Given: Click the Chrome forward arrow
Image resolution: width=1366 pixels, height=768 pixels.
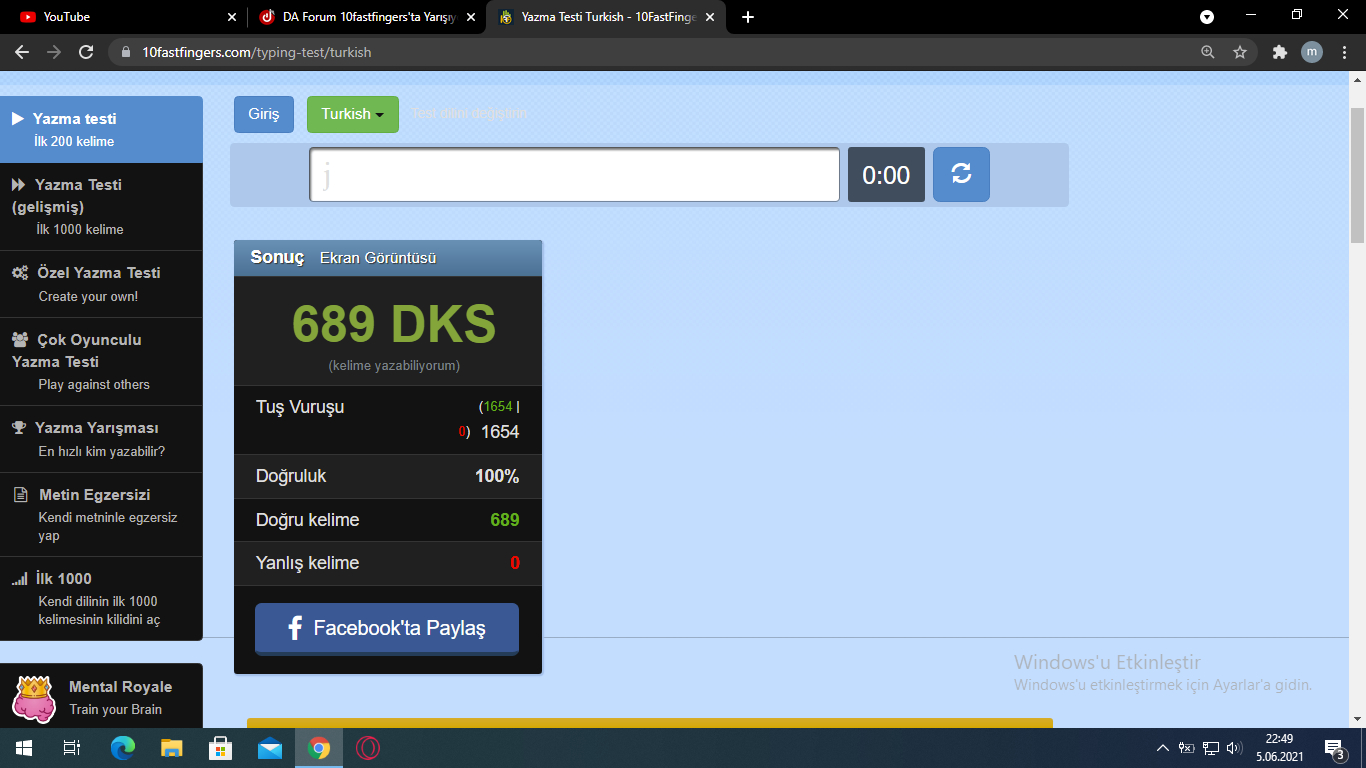Looking at the screenshot, I should coord(54,52).
